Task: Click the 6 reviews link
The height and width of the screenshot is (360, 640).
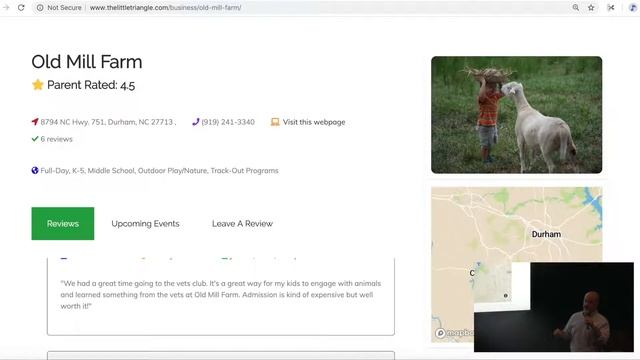Action: [x=56, y=139]
